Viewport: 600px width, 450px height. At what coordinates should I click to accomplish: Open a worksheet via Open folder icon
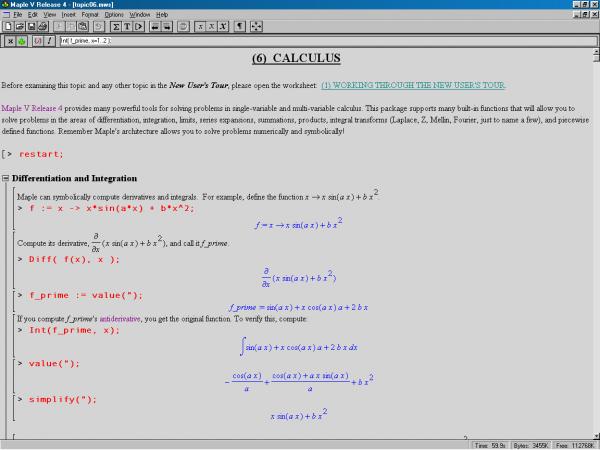pos(20,26)
